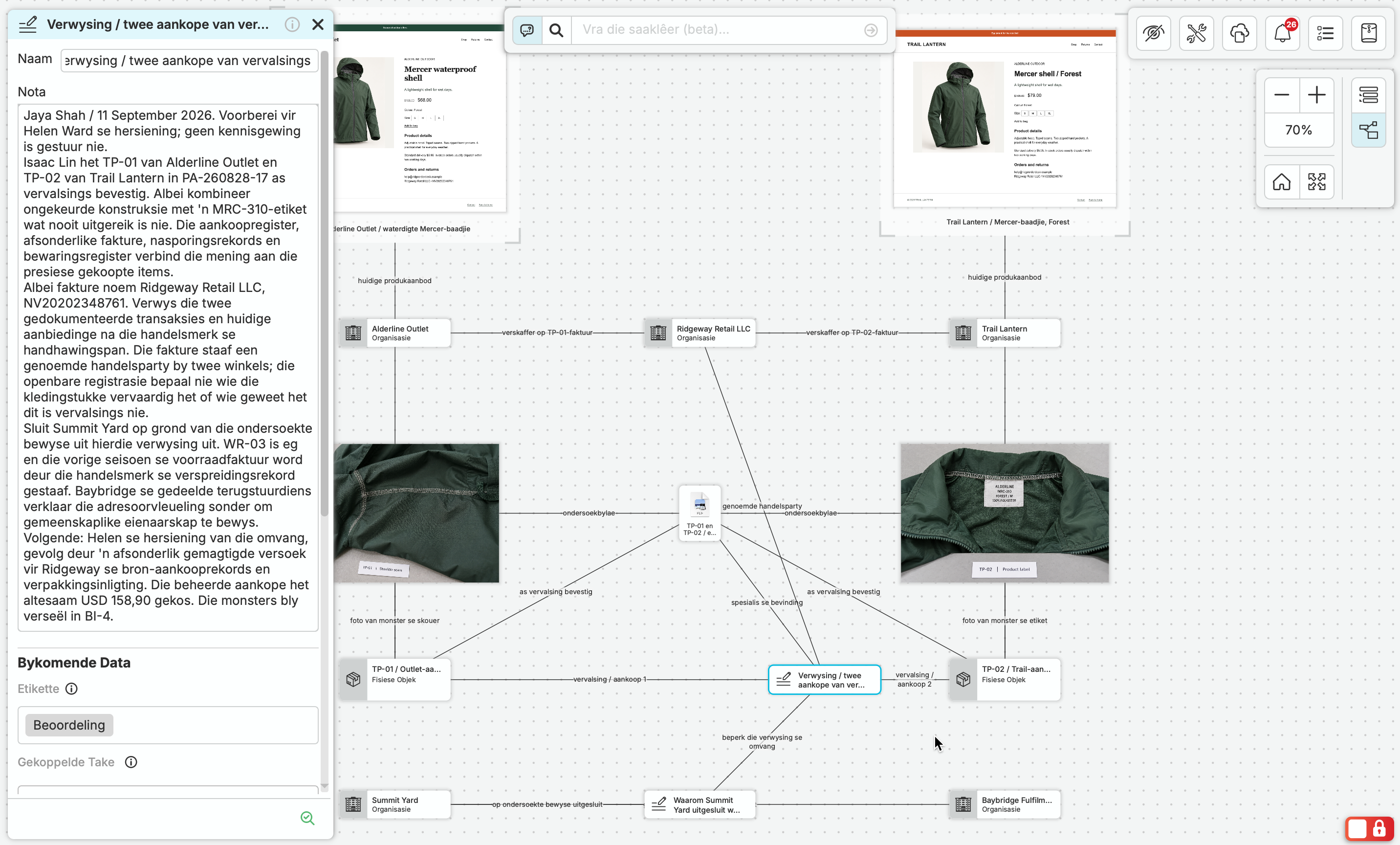Click 'foto van monster se etiket' label
The image size is (1400, 845).
pos(1005,621)
